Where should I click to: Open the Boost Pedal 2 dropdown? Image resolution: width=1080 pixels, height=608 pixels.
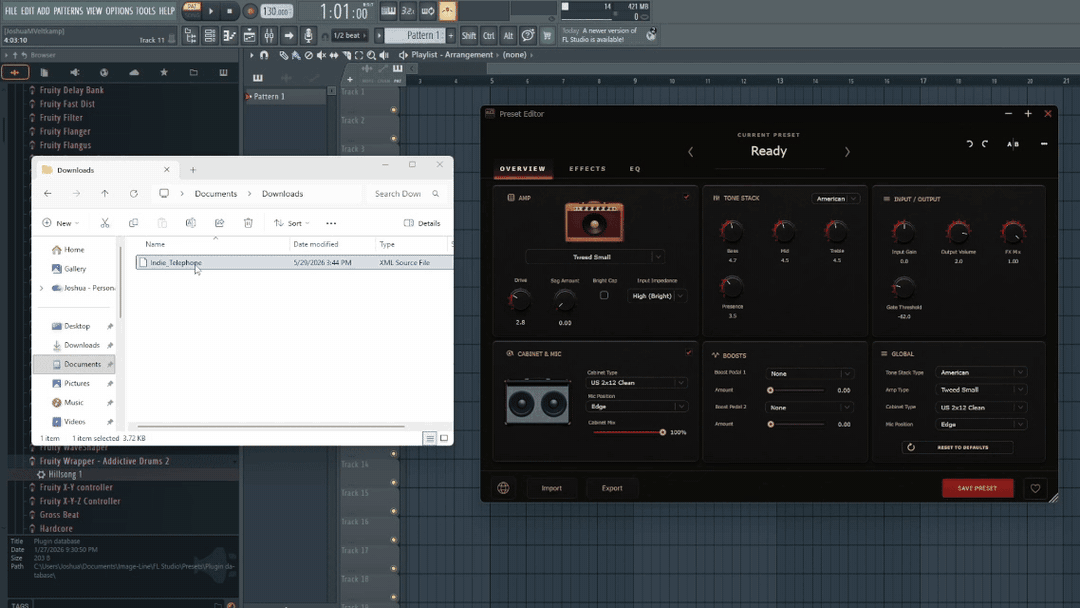pos(809,408)
